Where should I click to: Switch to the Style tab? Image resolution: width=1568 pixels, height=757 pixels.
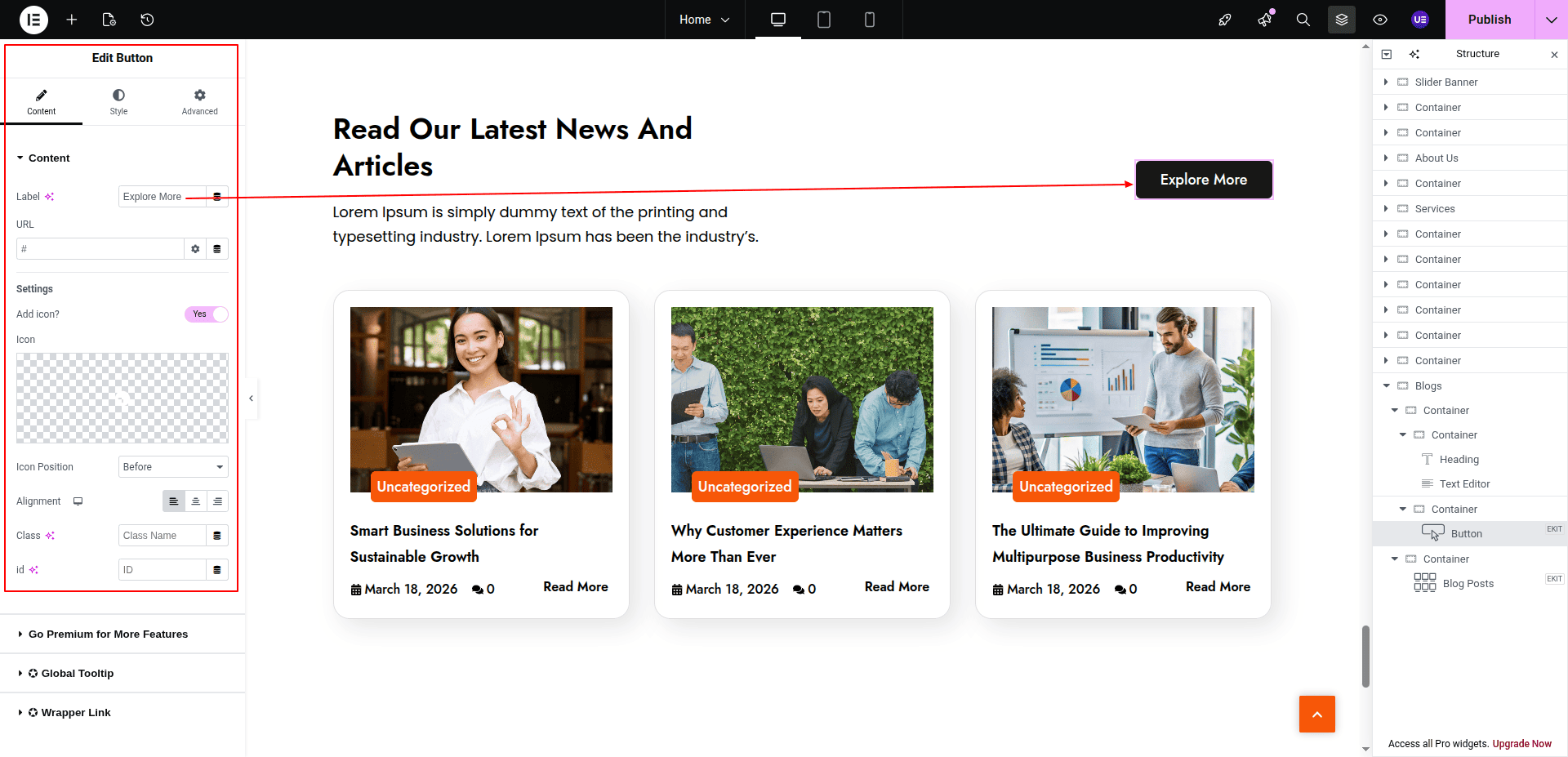tap(119, 102)
